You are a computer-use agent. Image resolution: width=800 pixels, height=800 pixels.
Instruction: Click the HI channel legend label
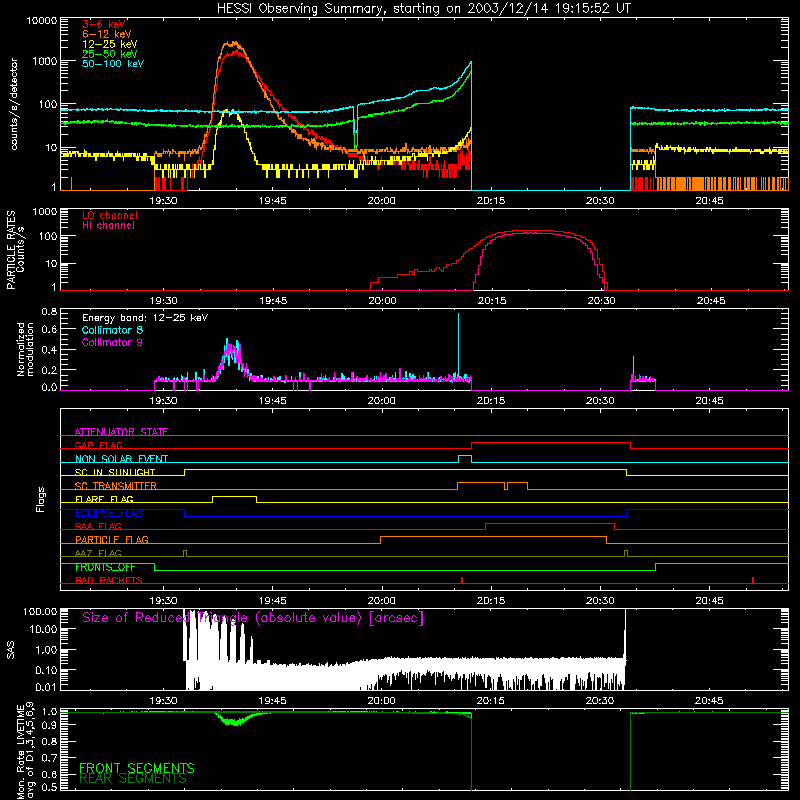109,226
